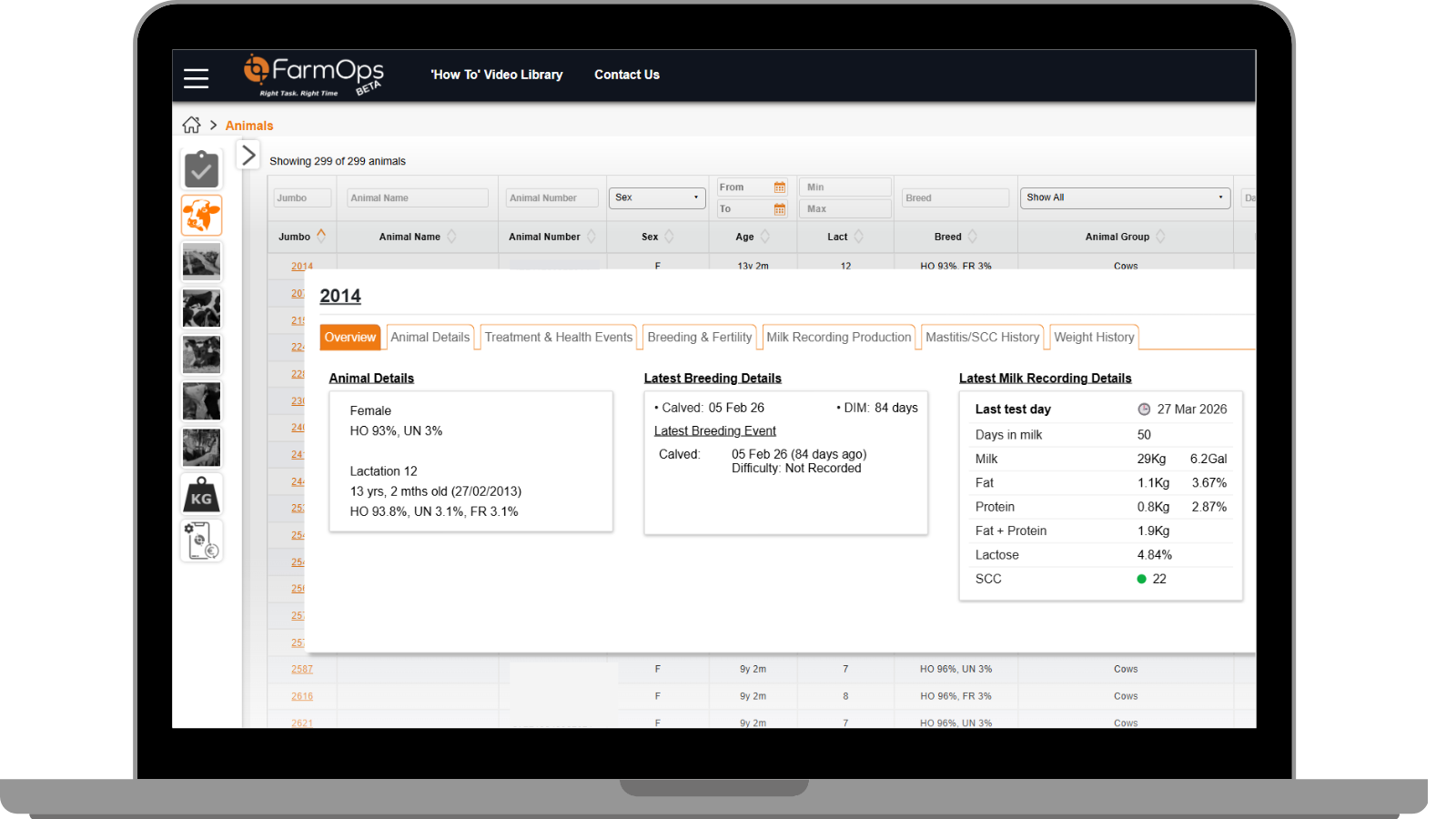This screenshot has width=1456, height=819.
Task: Open animal 2616 in the table
Action: tap(302, 696)
